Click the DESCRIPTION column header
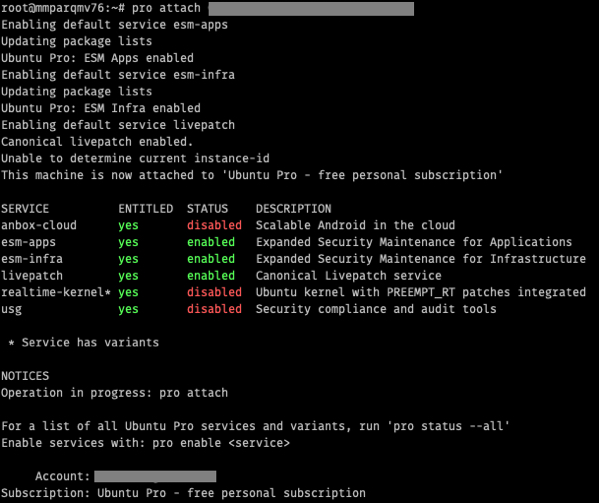Screen dimensions: 599x503 [x=293, y=209]
